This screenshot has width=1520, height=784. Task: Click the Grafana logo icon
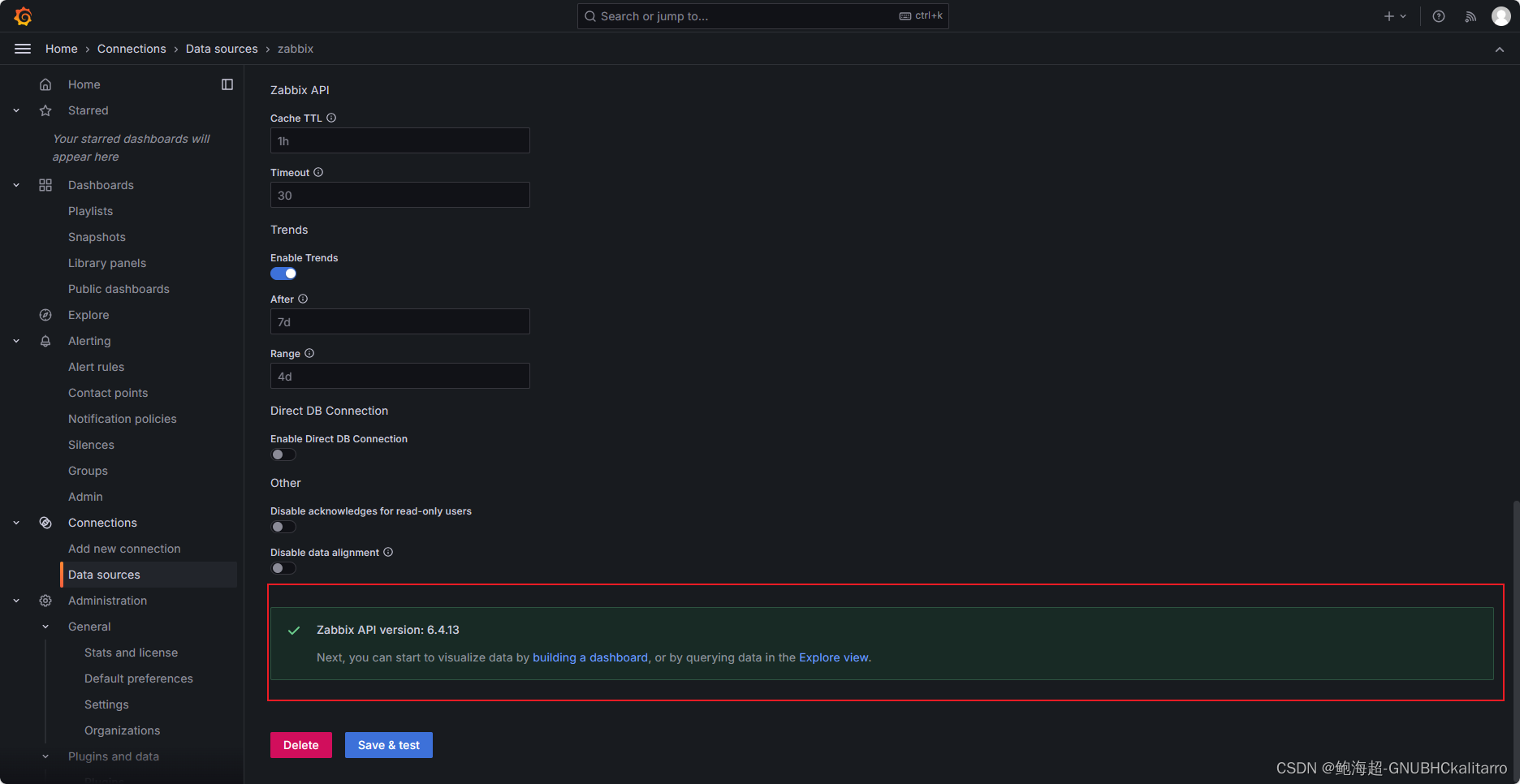[23, 16]
